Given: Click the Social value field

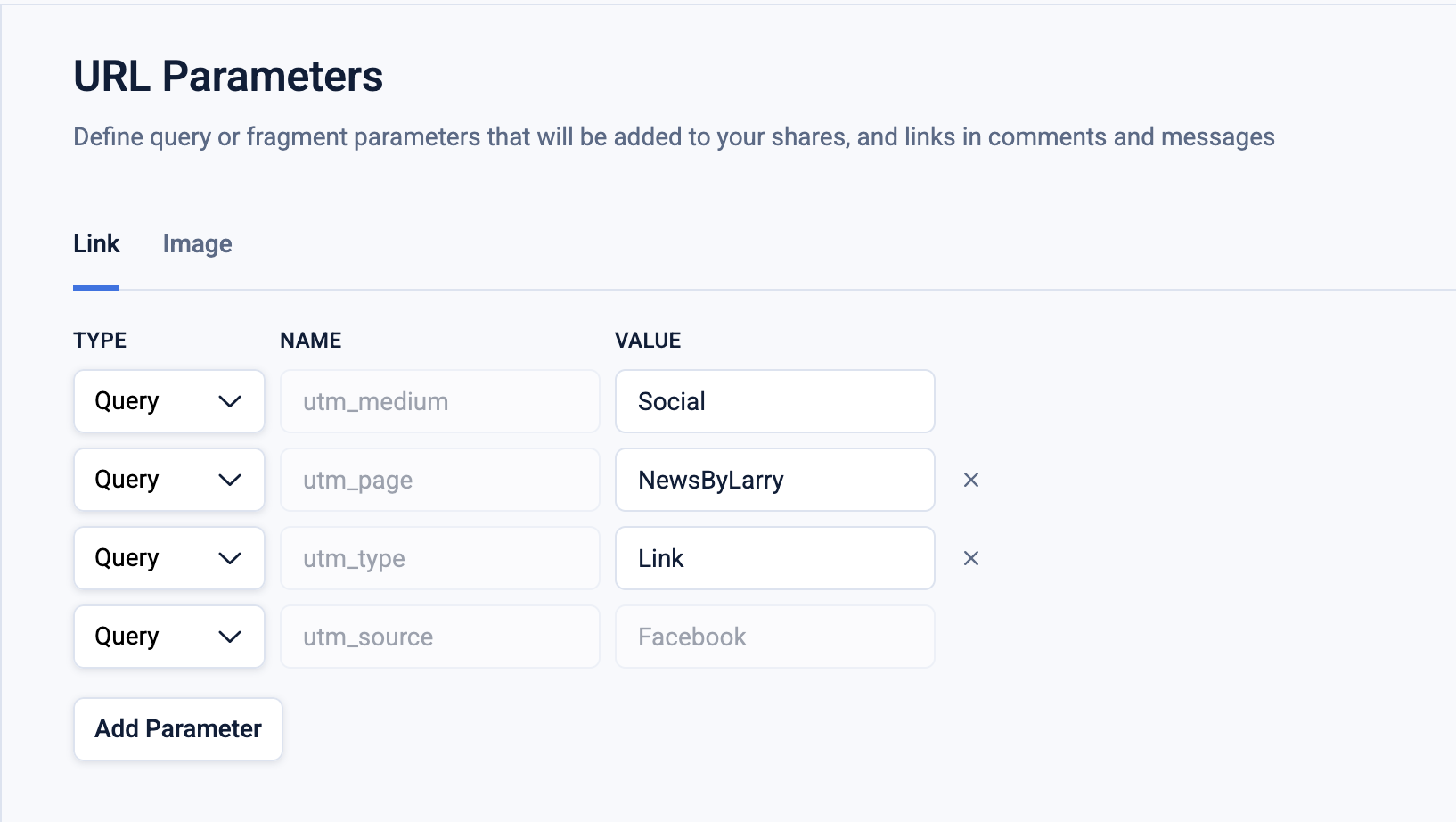Looking at the screenshot, I should [x=774, y=401].
